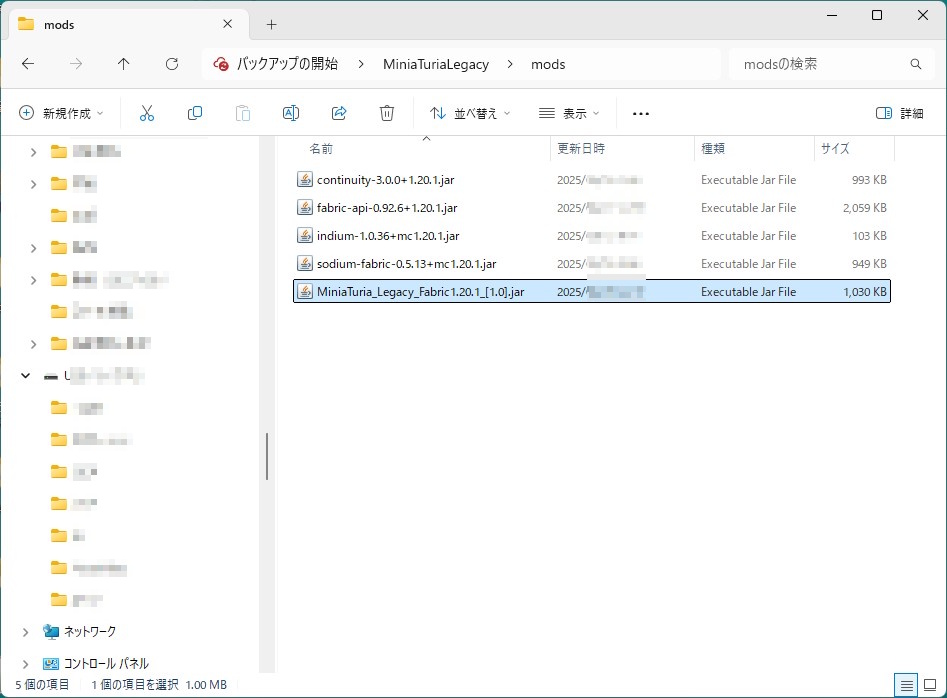This screenshot has height=698, width=947.
Task: Click the 2,059 KB size cell
Action: tap(865, 208)
